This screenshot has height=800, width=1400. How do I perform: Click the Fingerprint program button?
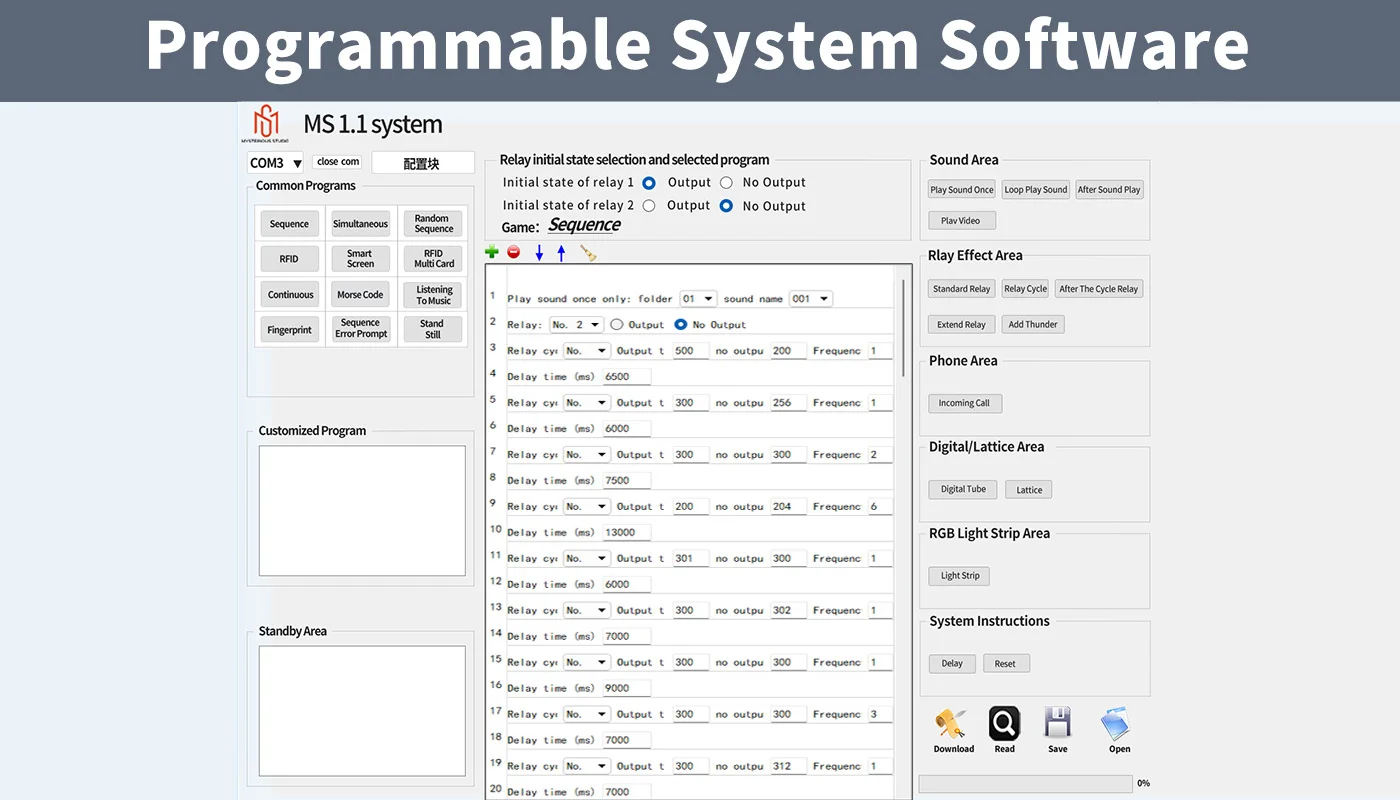click(x=289, y=330)
